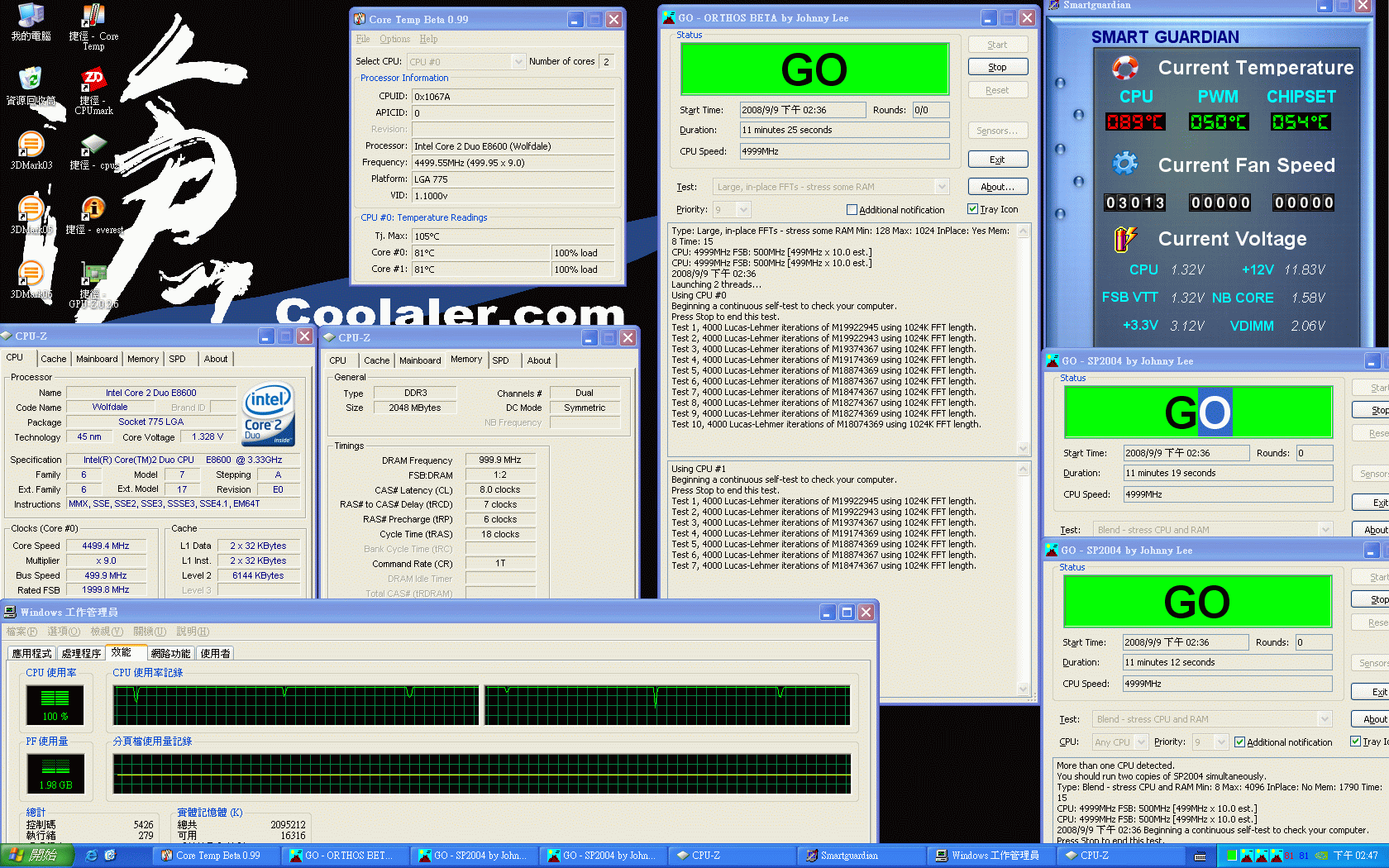
Task: Toggle Additional notification checkbox in ORTHOS
Action: [852, 210]
